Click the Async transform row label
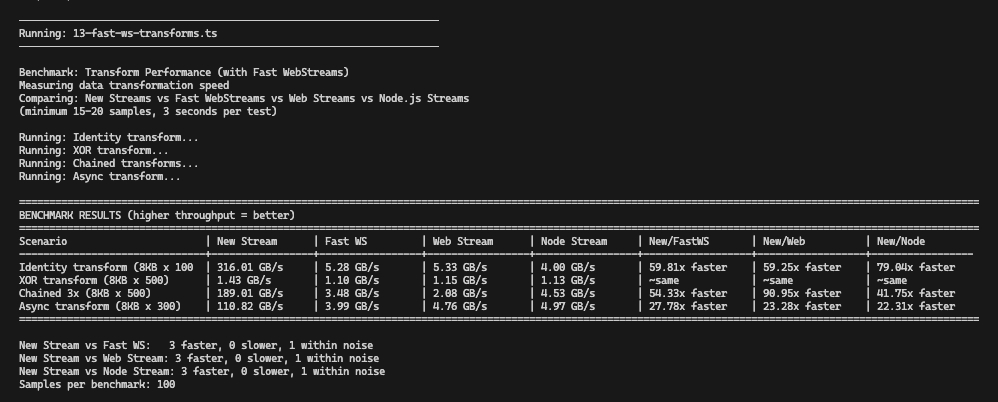This screenshot has height=402, width=998. [x=106, y=307]
